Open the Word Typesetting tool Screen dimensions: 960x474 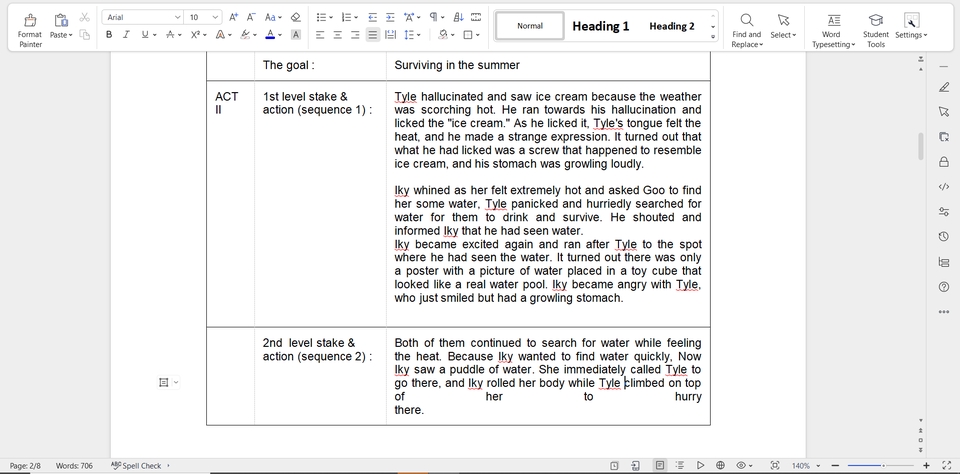tap(831, 31)
